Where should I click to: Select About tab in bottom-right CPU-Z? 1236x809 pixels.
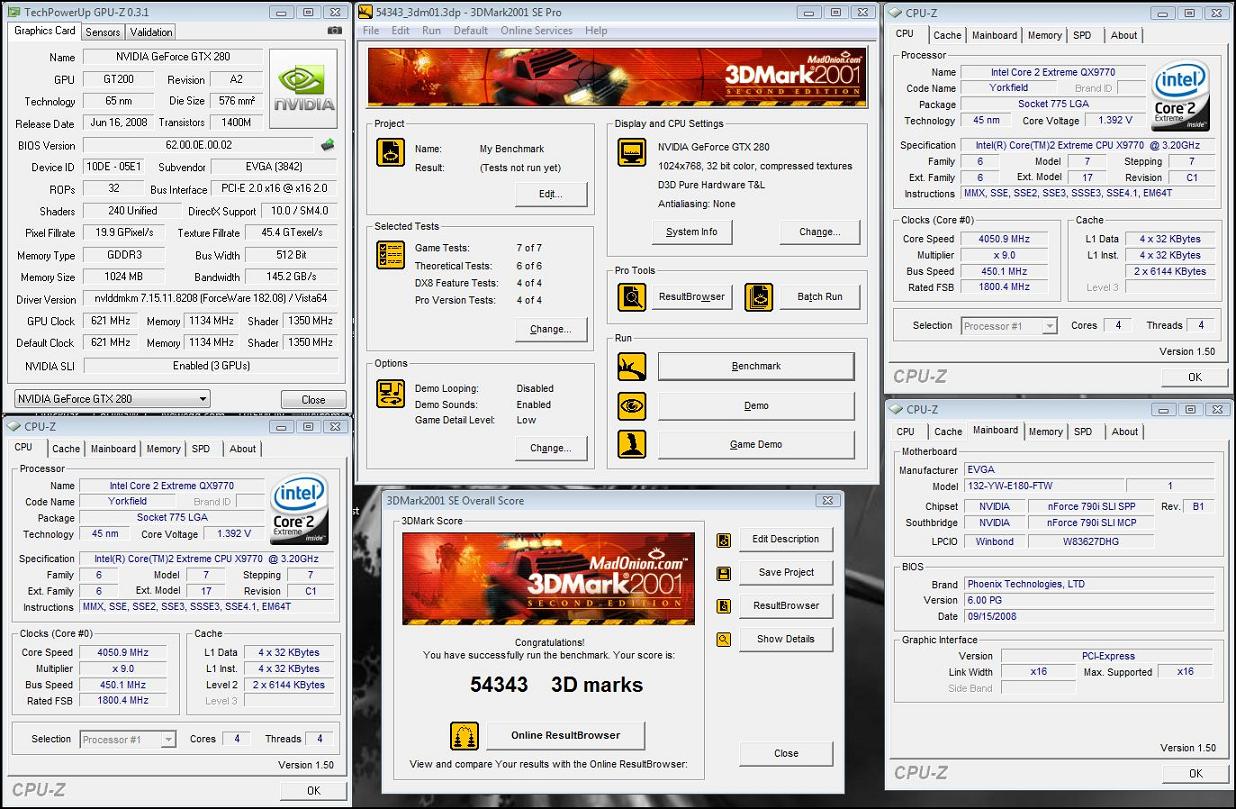[1125, 432]
